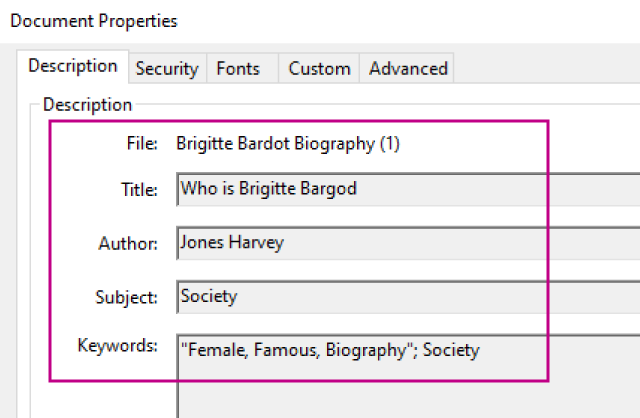Click the "(1)" suffix in the file name

389,144
